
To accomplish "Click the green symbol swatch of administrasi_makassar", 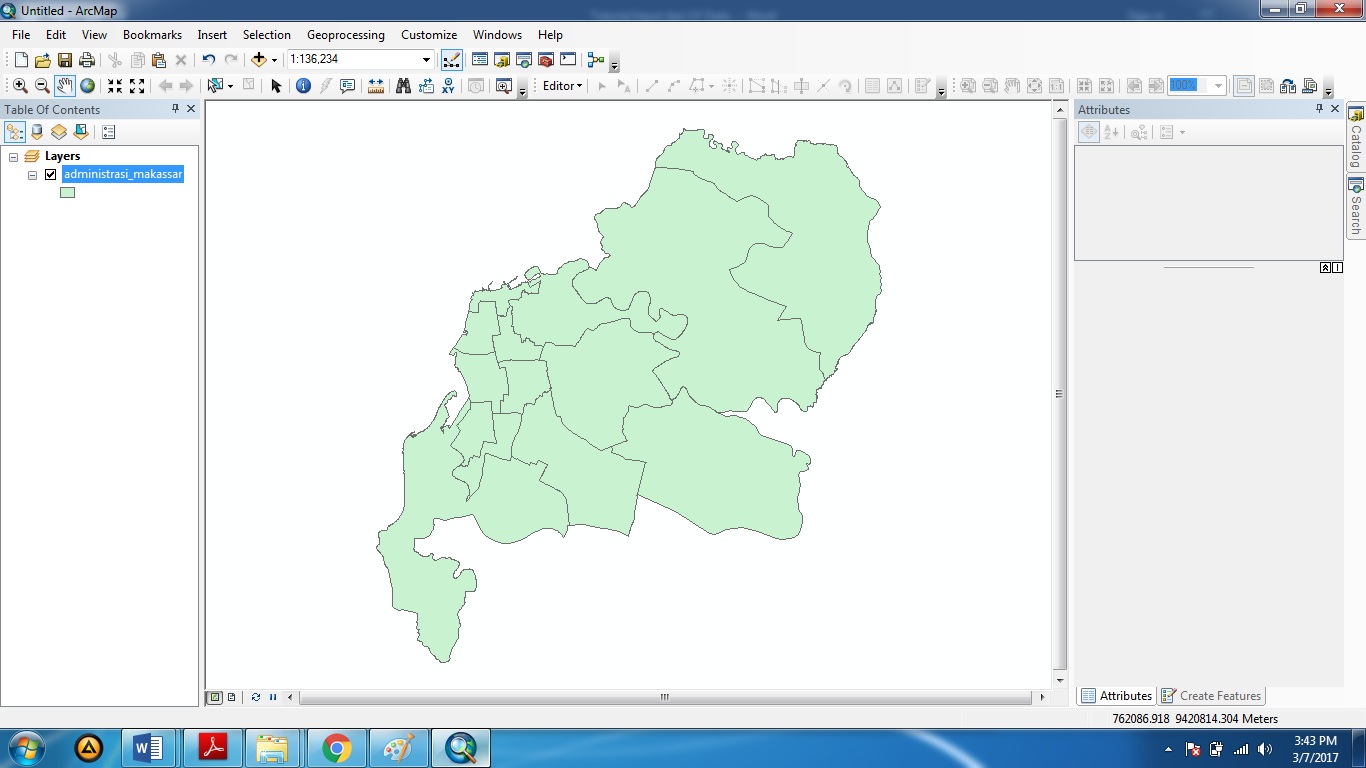I will click(x=67, y=192).
